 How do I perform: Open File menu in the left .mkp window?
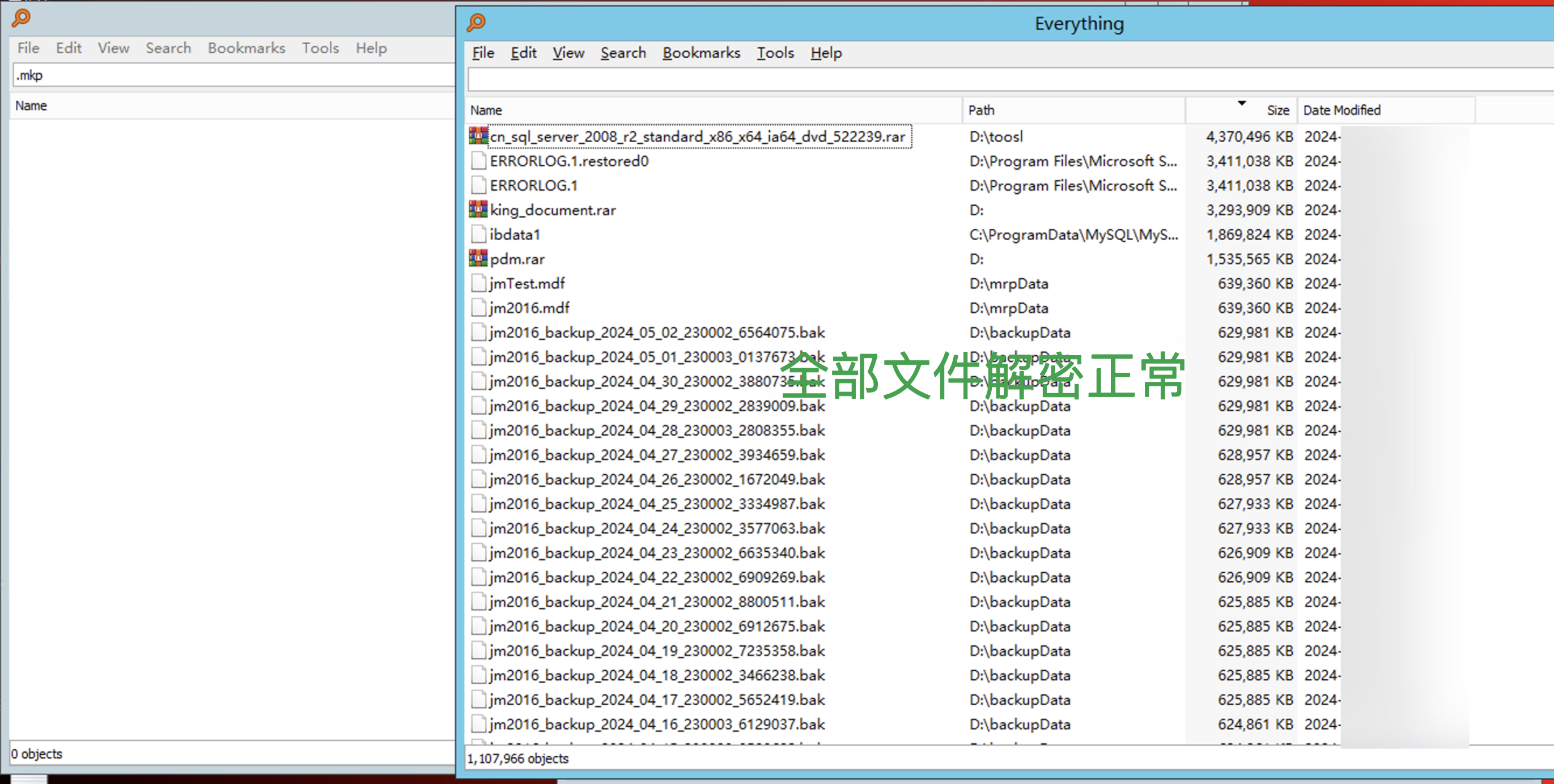(x=28, y=48)
